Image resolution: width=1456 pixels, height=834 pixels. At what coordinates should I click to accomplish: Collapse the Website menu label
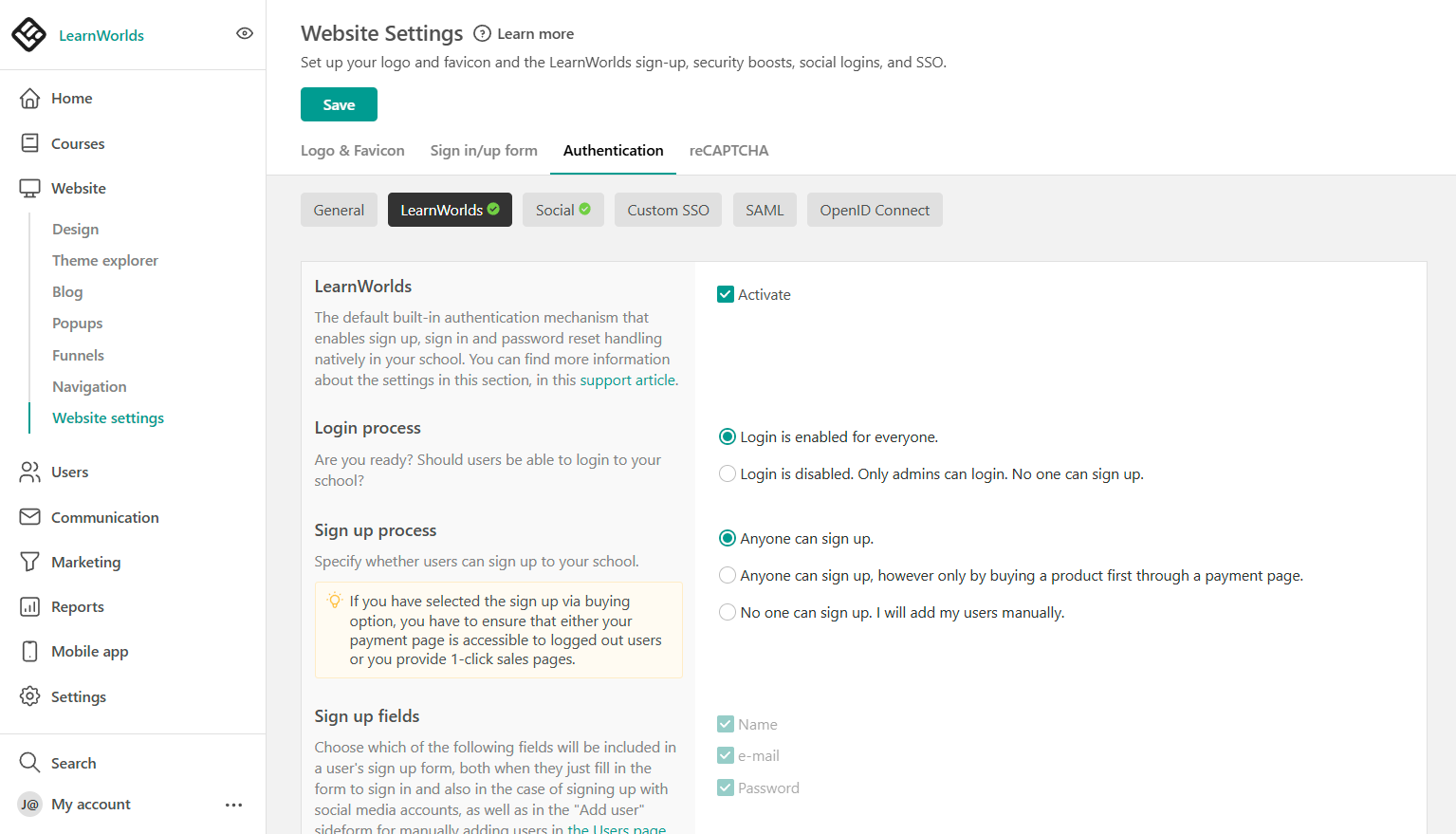click(x=79, y=188)
